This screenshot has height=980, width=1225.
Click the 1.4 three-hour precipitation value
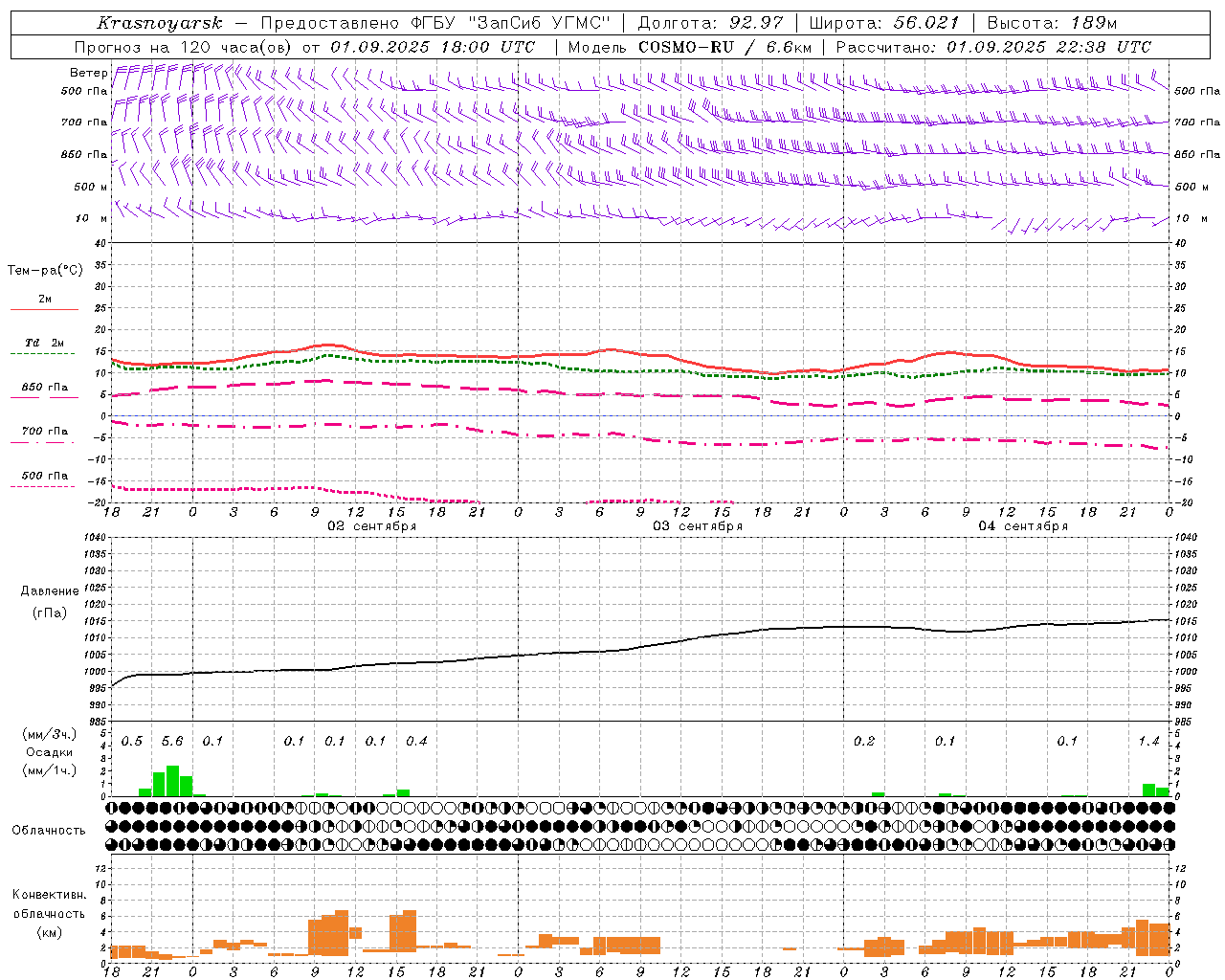click(1148, 741)
